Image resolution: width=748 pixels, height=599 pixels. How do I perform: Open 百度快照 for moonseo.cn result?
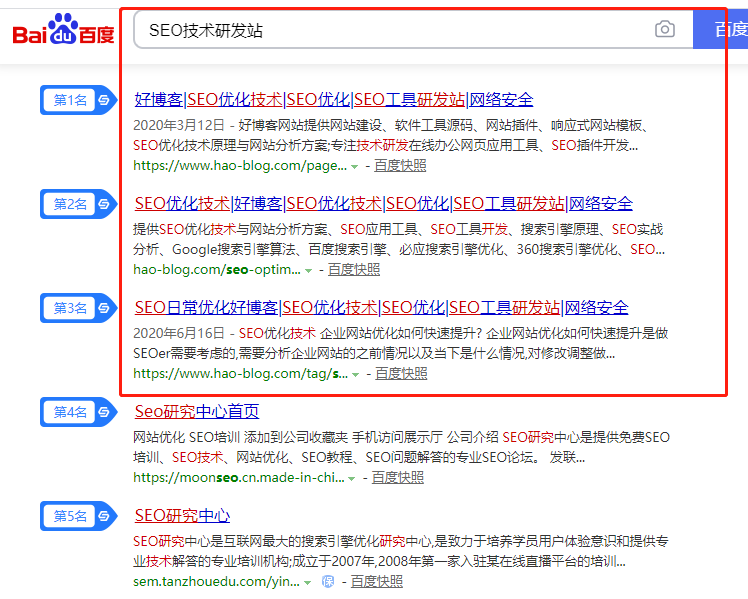(x=398, y=478)
